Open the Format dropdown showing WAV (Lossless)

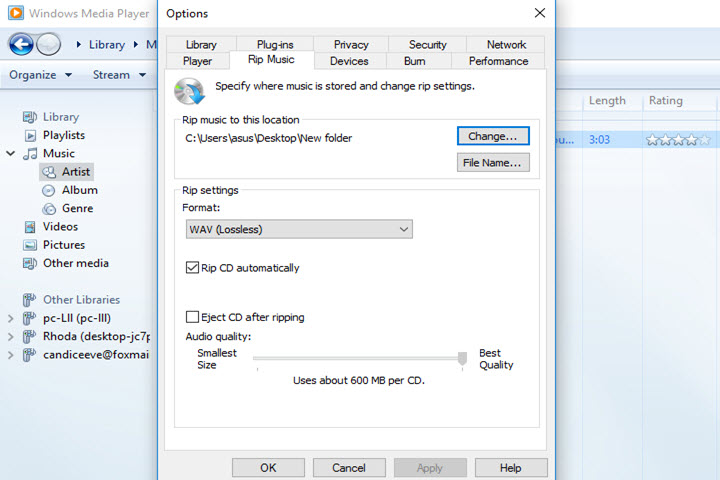point(299,229)
